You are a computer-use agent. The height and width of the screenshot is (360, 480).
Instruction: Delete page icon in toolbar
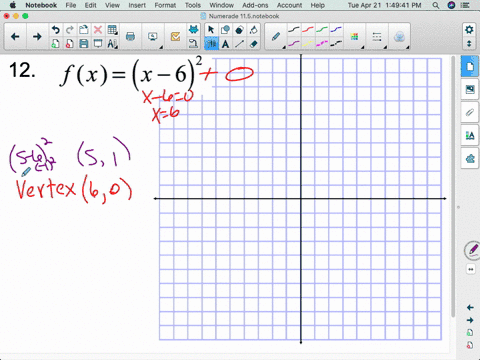[x=70, y=44]
